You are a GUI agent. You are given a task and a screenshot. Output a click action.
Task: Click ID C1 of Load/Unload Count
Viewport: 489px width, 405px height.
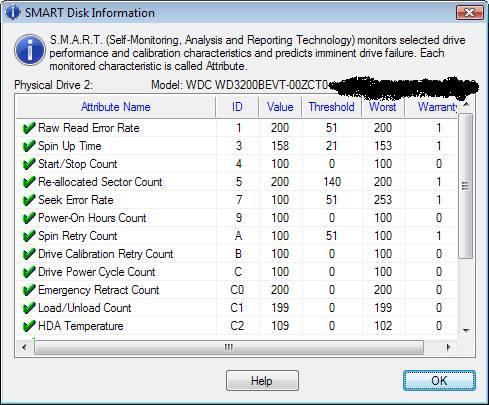point(237,308)
